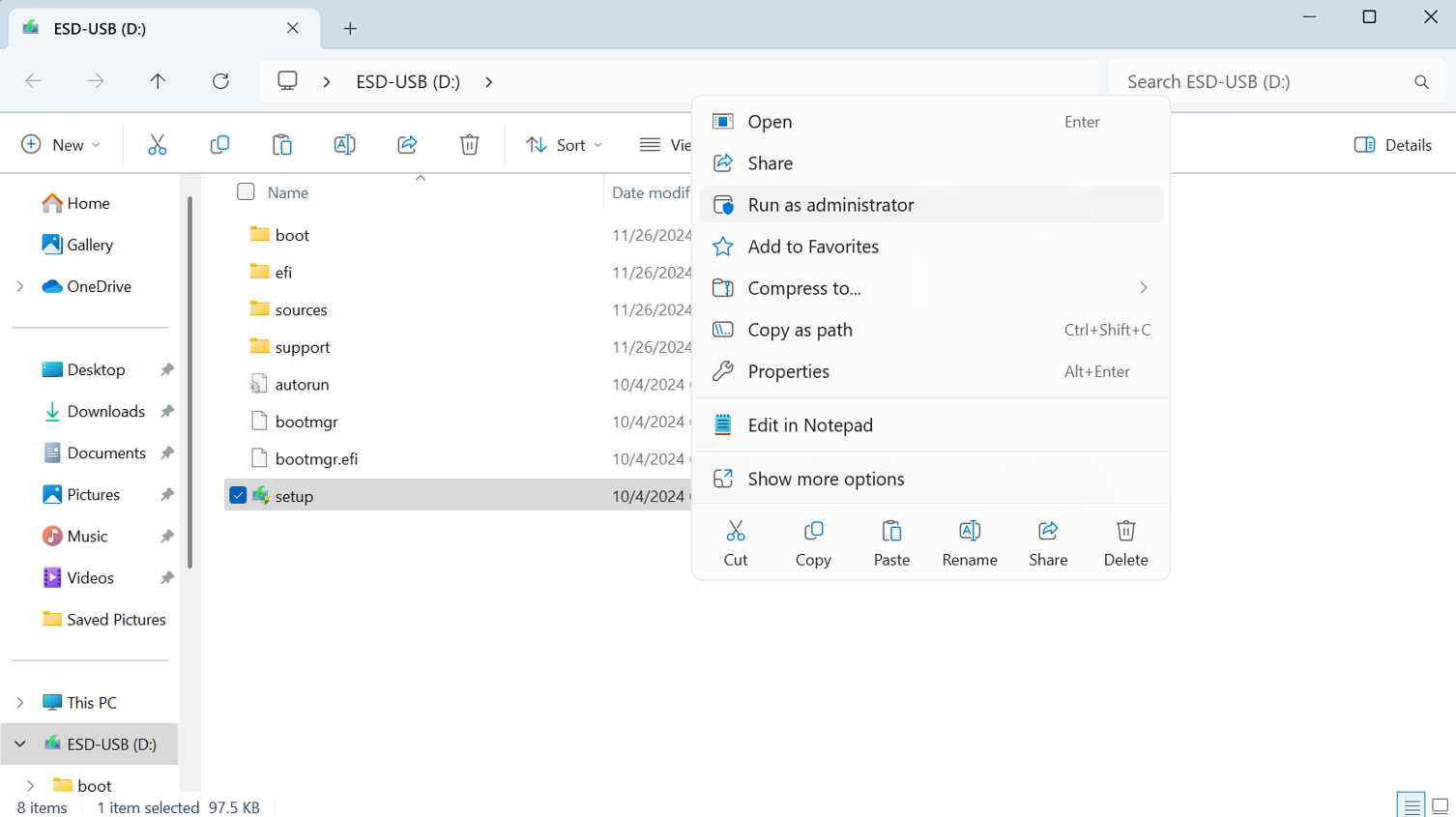Viewport: 1456px width, 817px height.
Task: Navigate to Downloads in the sidebar
Action: [x=105, y=412]
